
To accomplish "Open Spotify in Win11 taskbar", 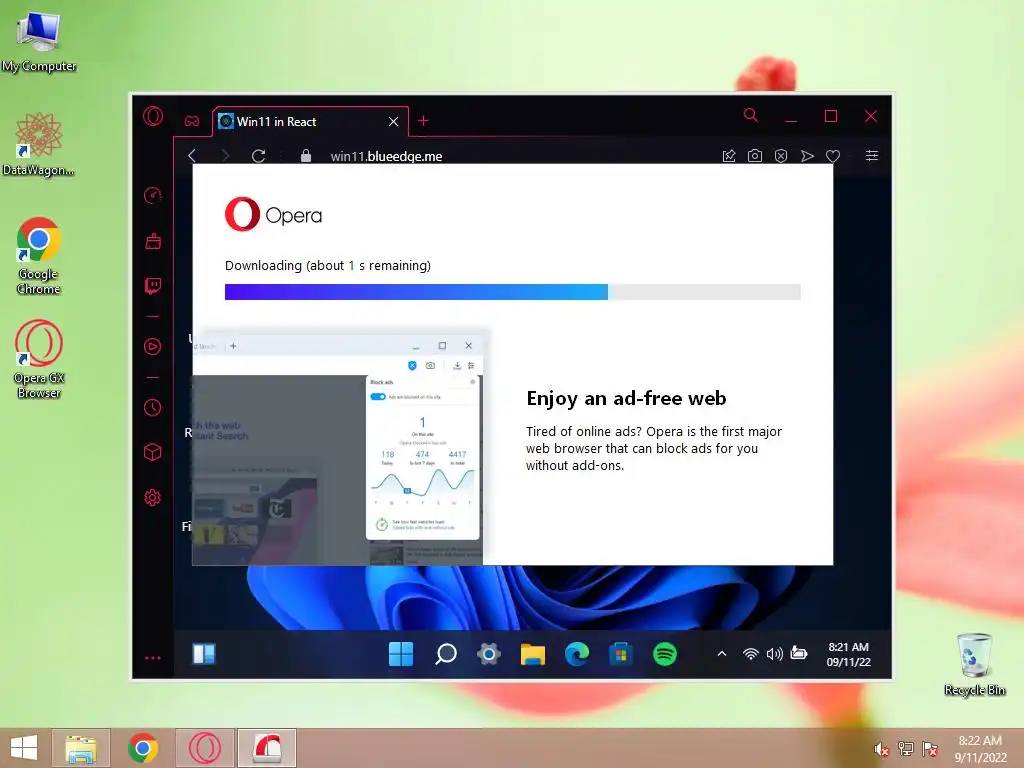I will click(x=665, y=654).
